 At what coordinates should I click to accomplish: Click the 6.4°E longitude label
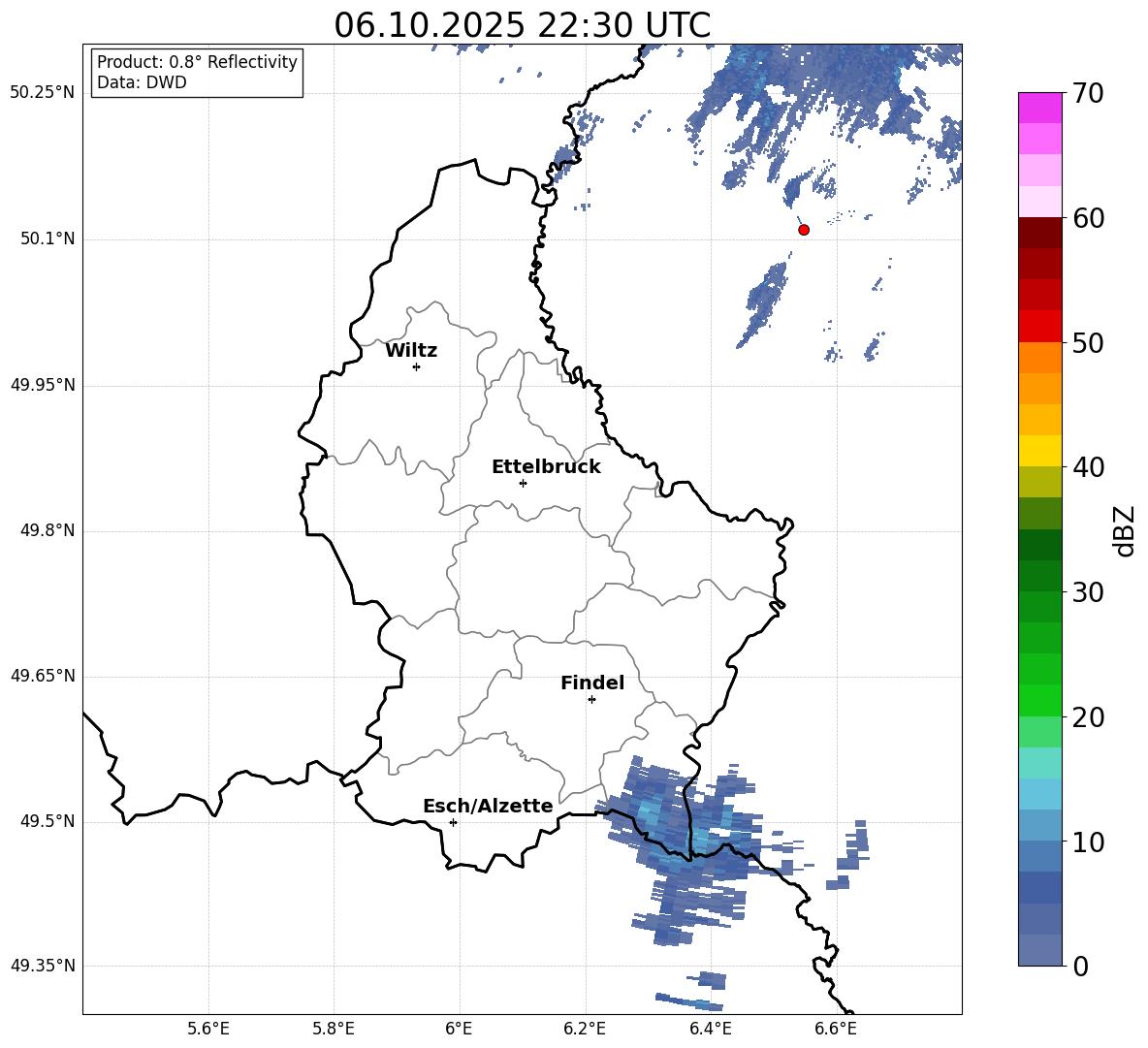pyautogui.click(x=711, y=1029)
